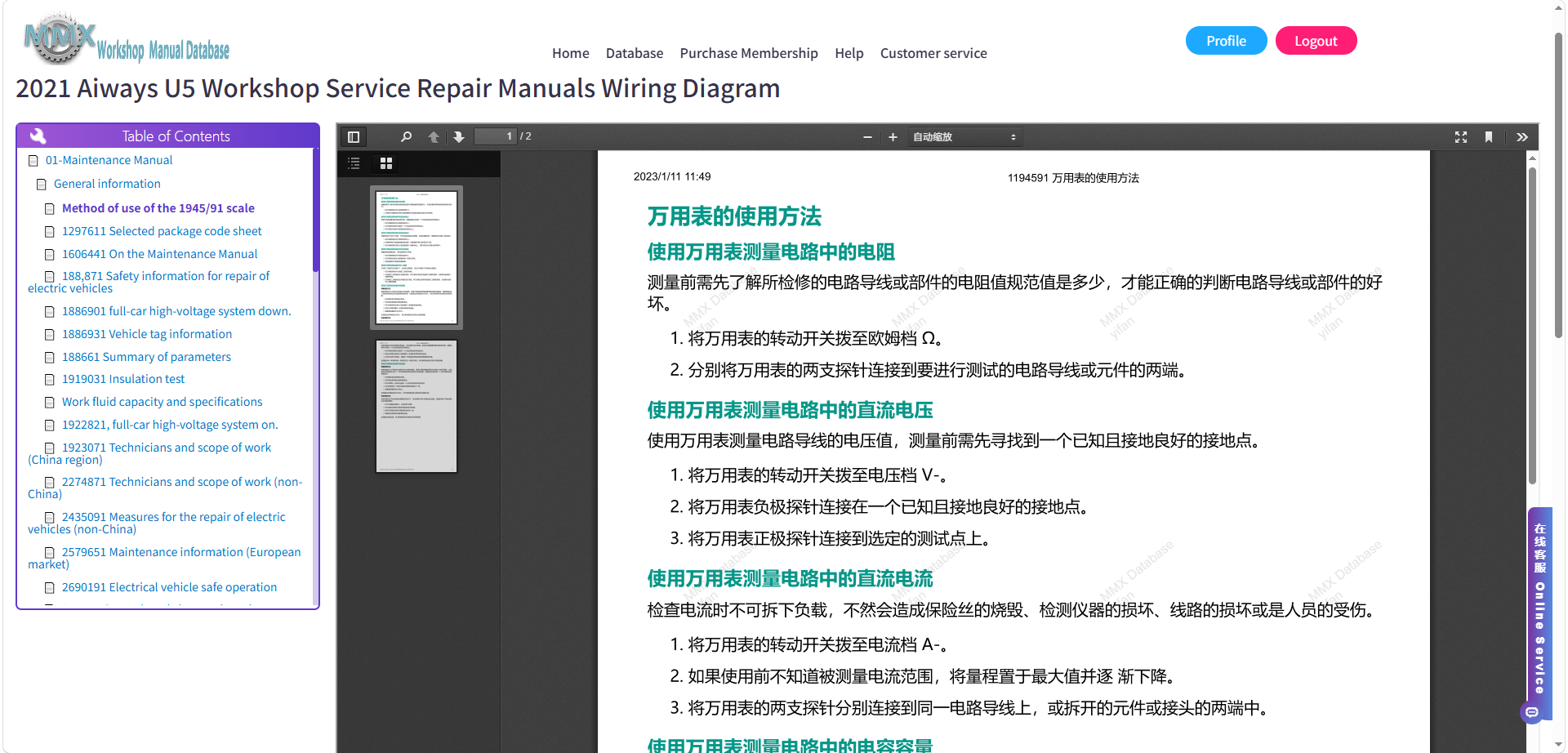Click the Logout button
This screenshot has height=753, width=1568.
tap(1316, 41)
